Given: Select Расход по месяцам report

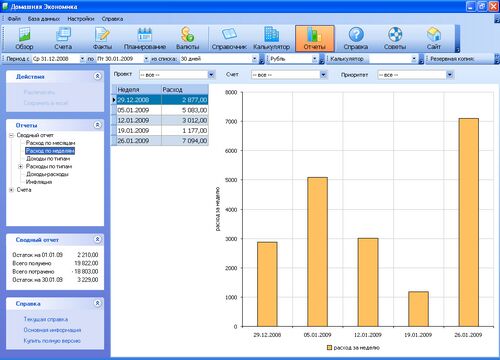Looking at the screenshot, I should pos(50,143).
